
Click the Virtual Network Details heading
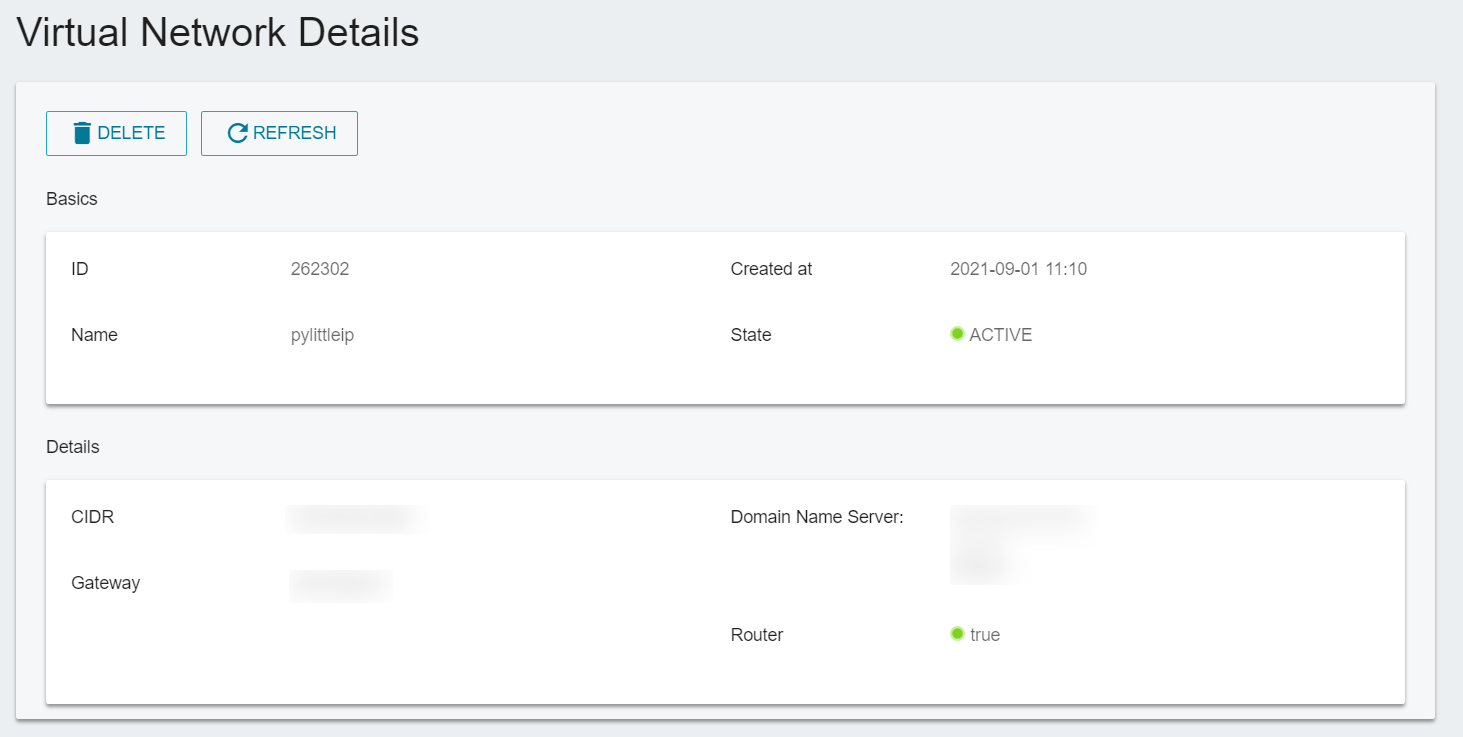click(218, 33)
